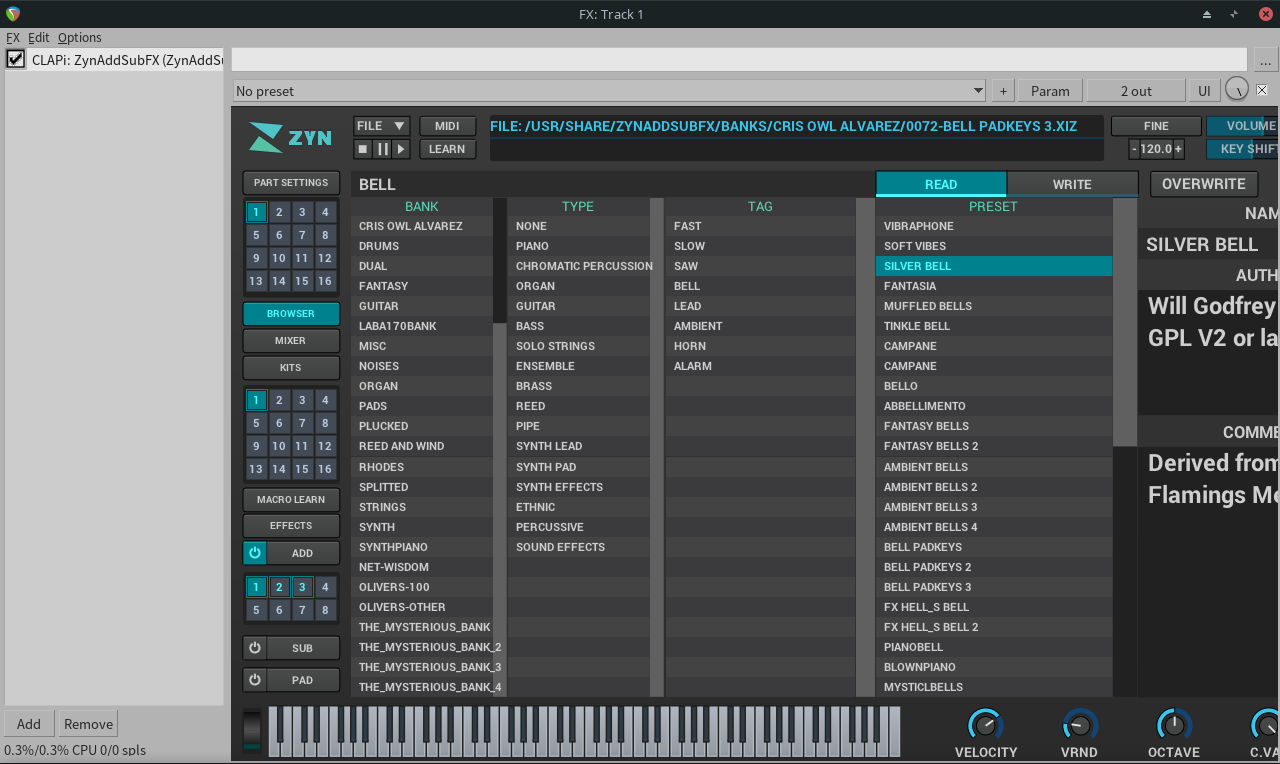Click the MIDI button

(447, 126)
